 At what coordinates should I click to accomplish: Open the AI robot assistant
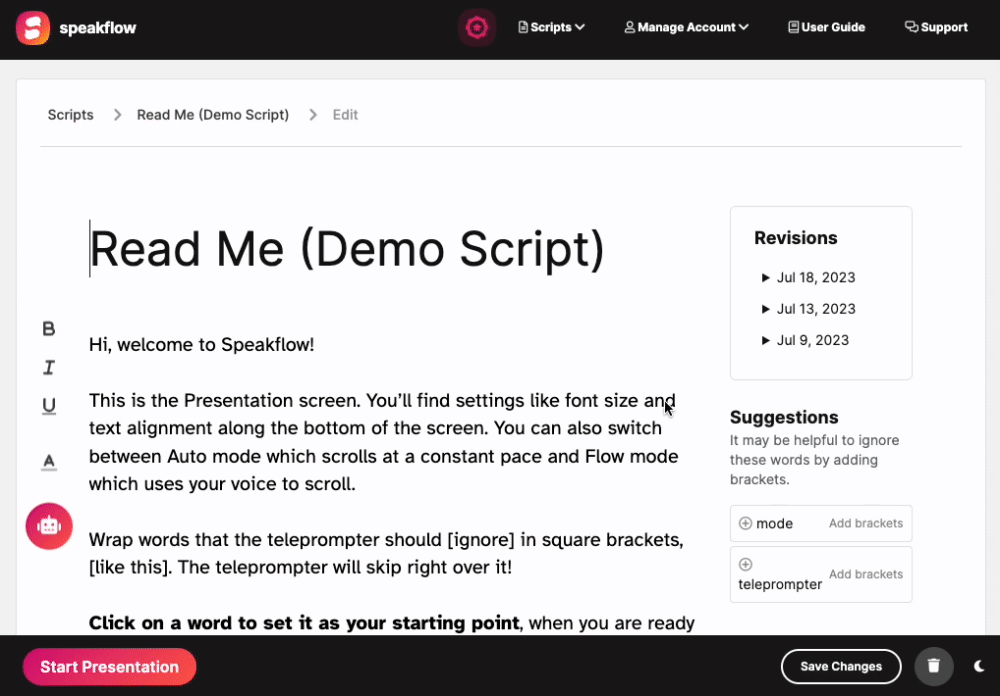click(x=49, y=526)
